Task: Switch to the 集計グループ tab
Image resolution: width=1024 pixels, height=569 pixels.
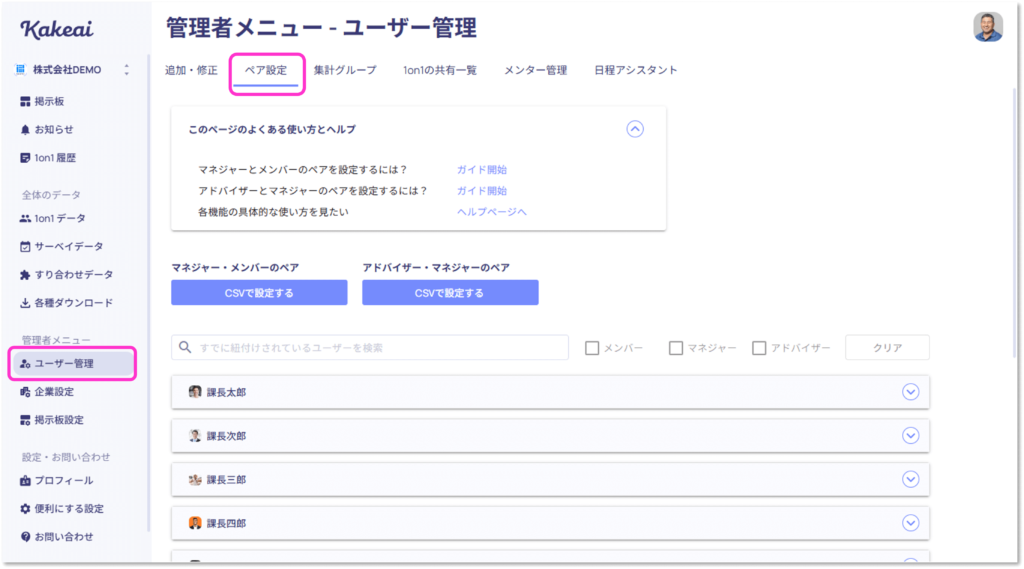Action: 345,70
